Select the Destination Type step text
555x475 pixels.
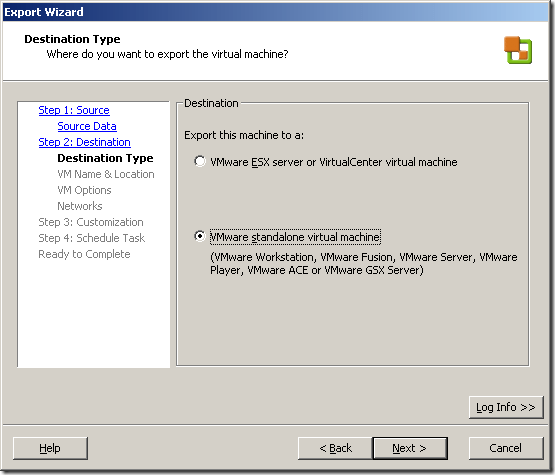(x=105, y=158)
